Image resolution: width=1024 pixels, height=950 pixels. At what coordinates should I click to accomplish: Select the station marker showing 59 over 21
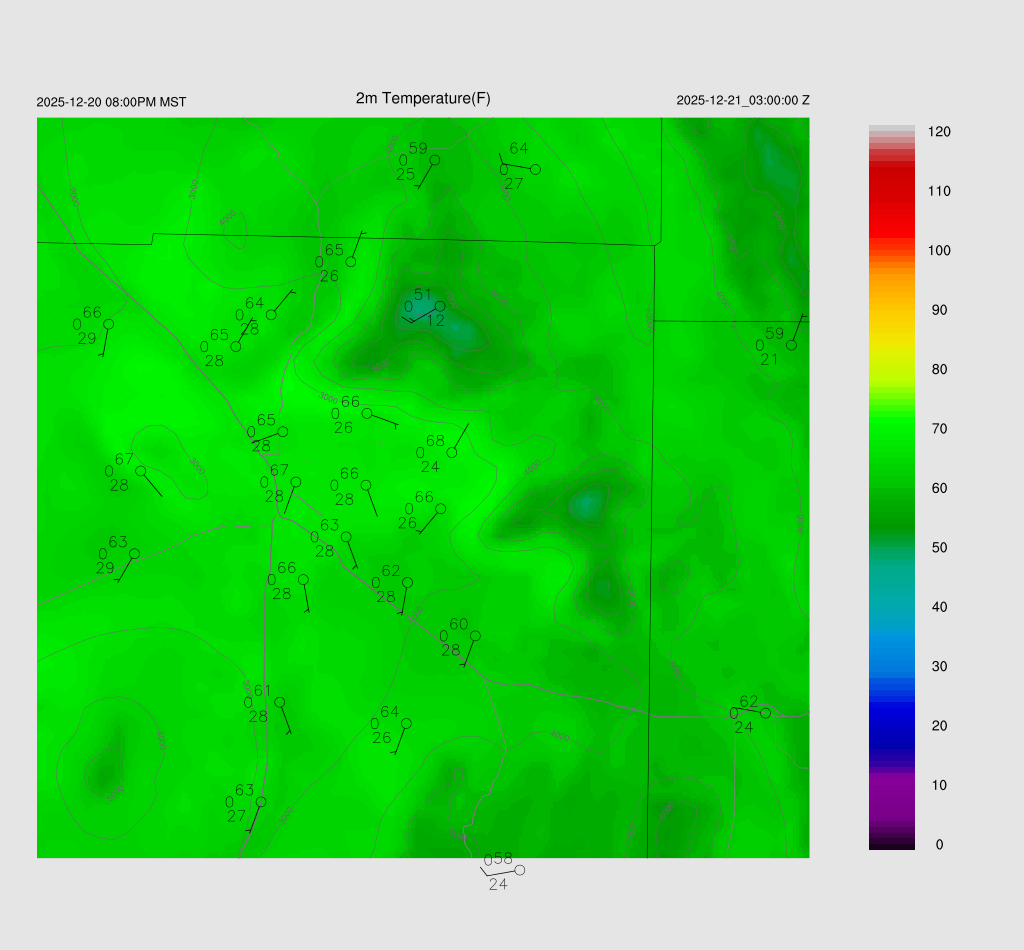(791, 345)
